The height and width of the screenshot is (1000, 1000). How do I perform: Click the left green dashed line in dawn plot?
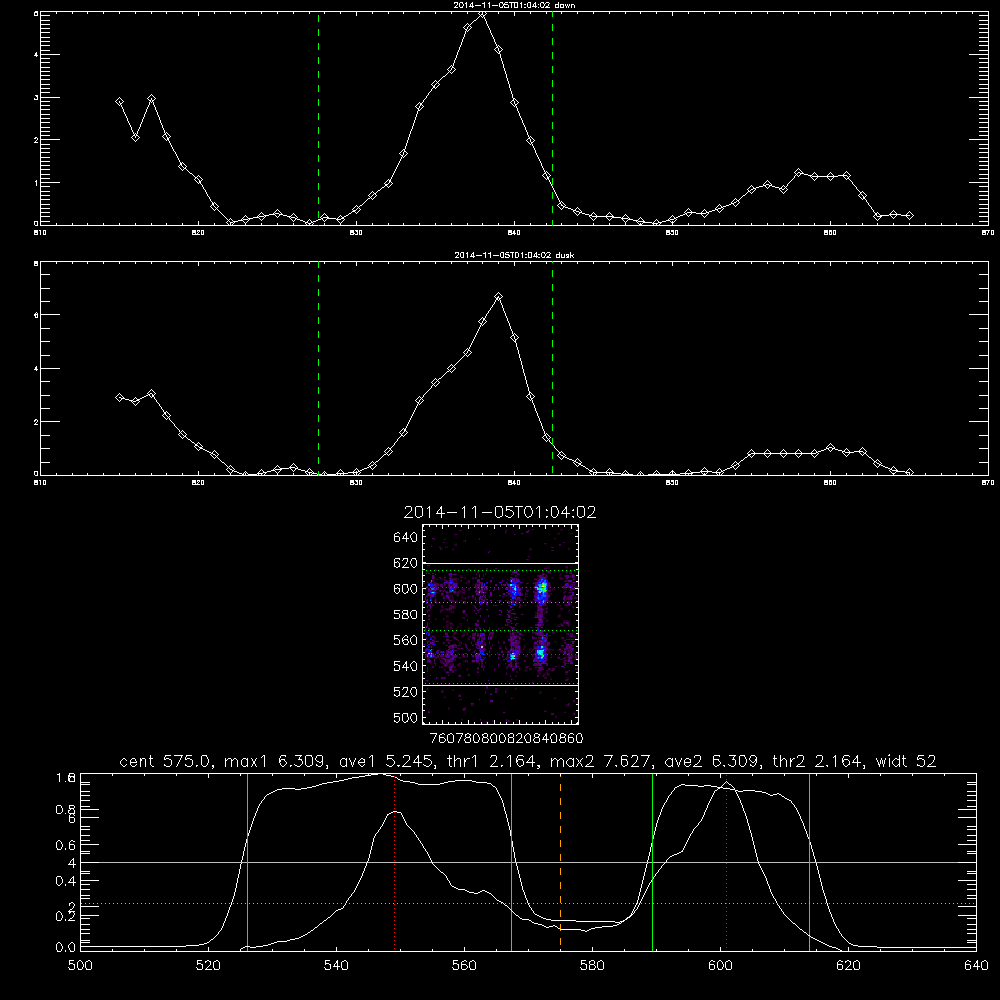(318, 118)
